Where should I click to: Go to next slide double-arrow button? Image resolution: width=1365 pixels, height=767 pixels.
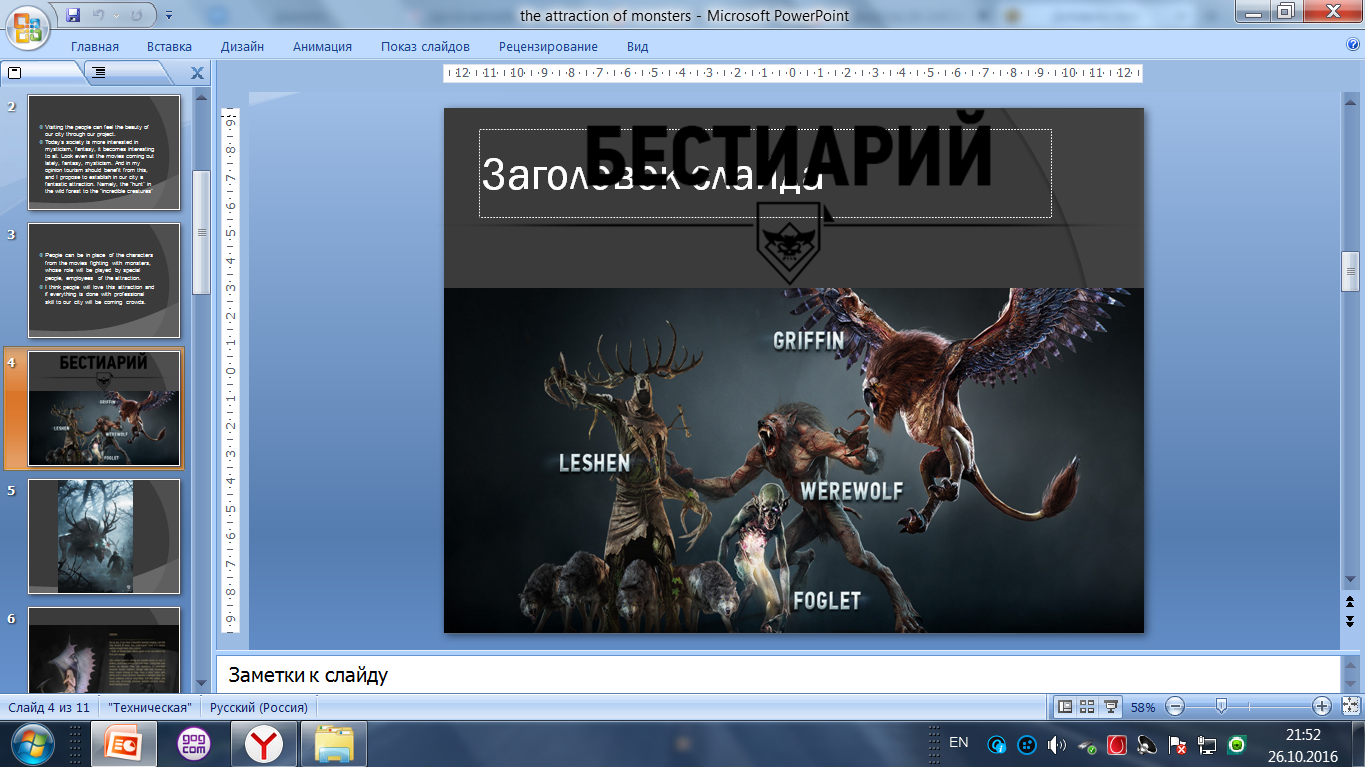[1350, 620]
